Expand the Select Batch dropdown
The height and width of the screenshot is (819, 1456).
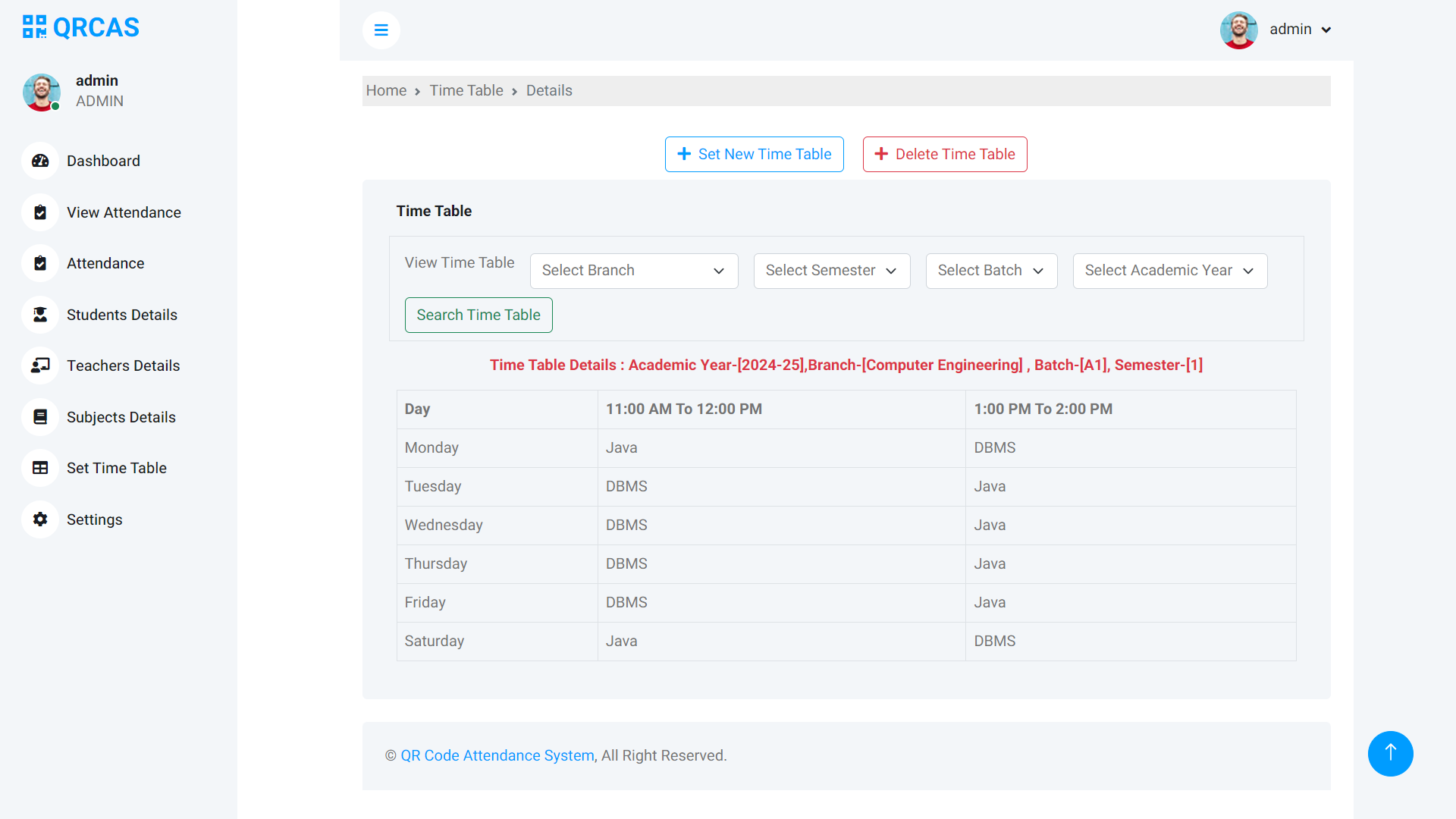pyautogui.click(x=991, y=271)
